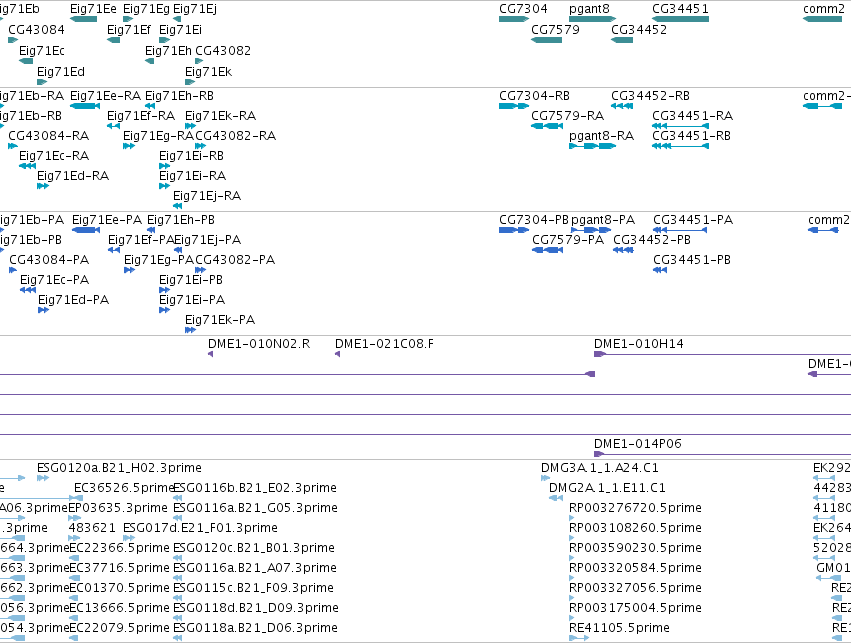This screenshot has width=851, height=643.
Task: Select EST EP03635.3prime
Action: tap(118, 508)
